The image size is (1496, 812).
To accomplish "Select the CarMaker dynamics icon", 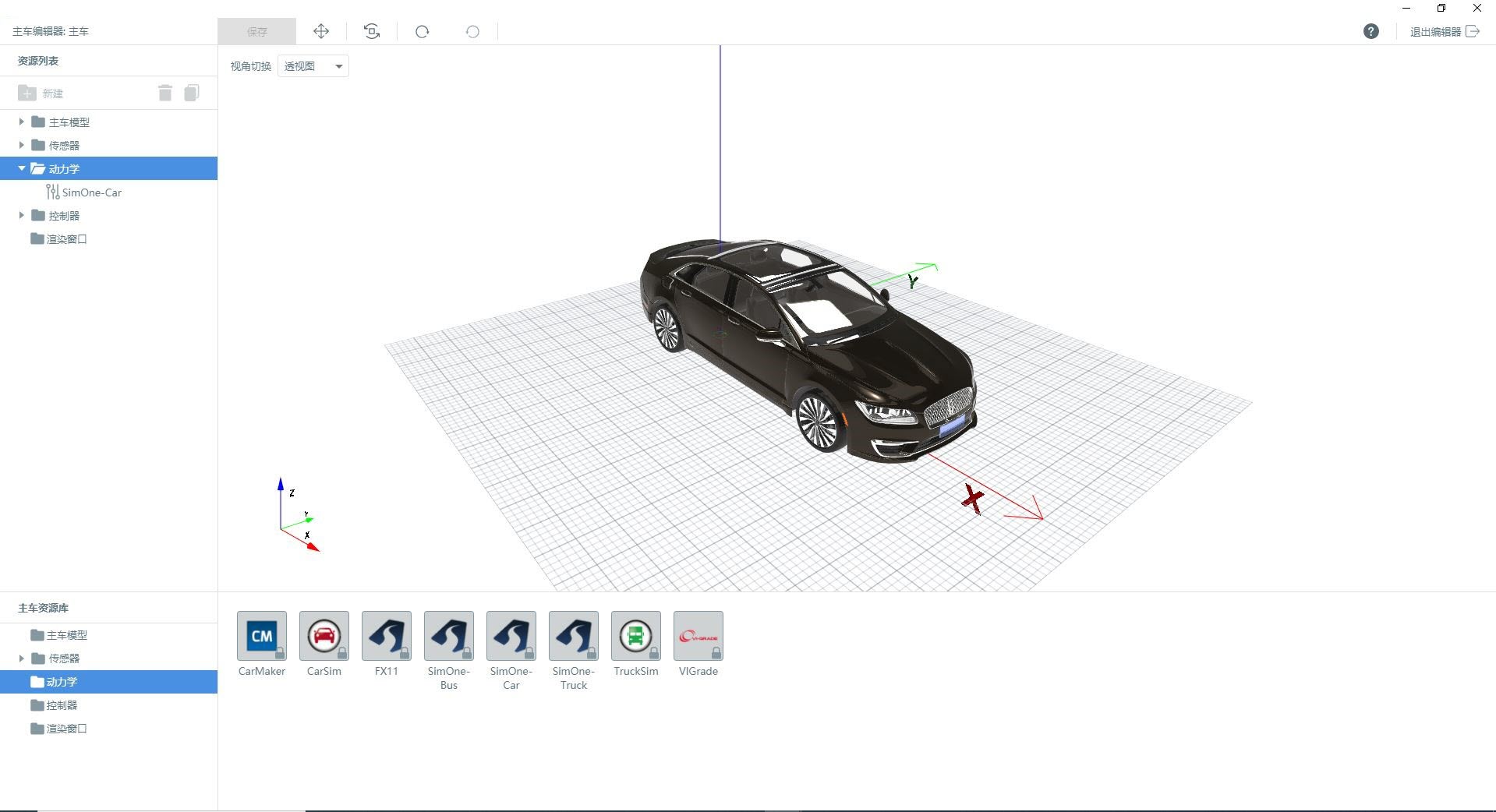I will (x=262, y=636).
